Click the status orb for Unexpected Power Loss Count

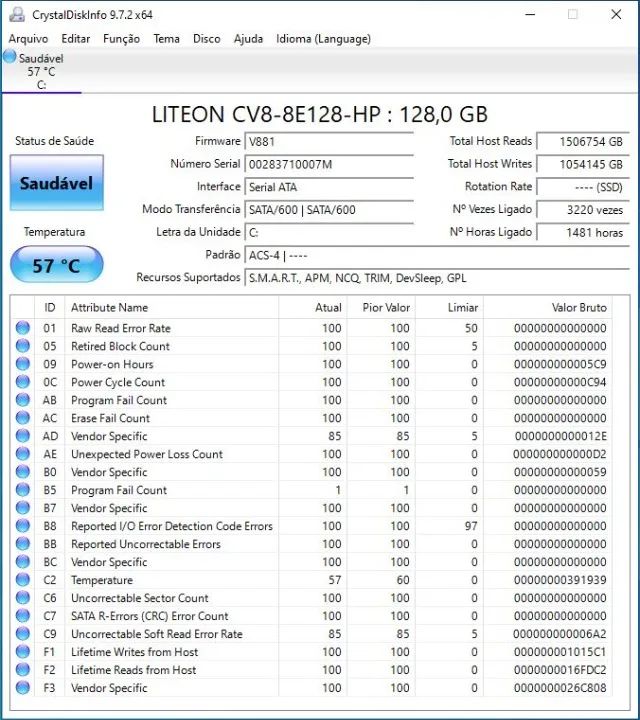tap(22, 454)
